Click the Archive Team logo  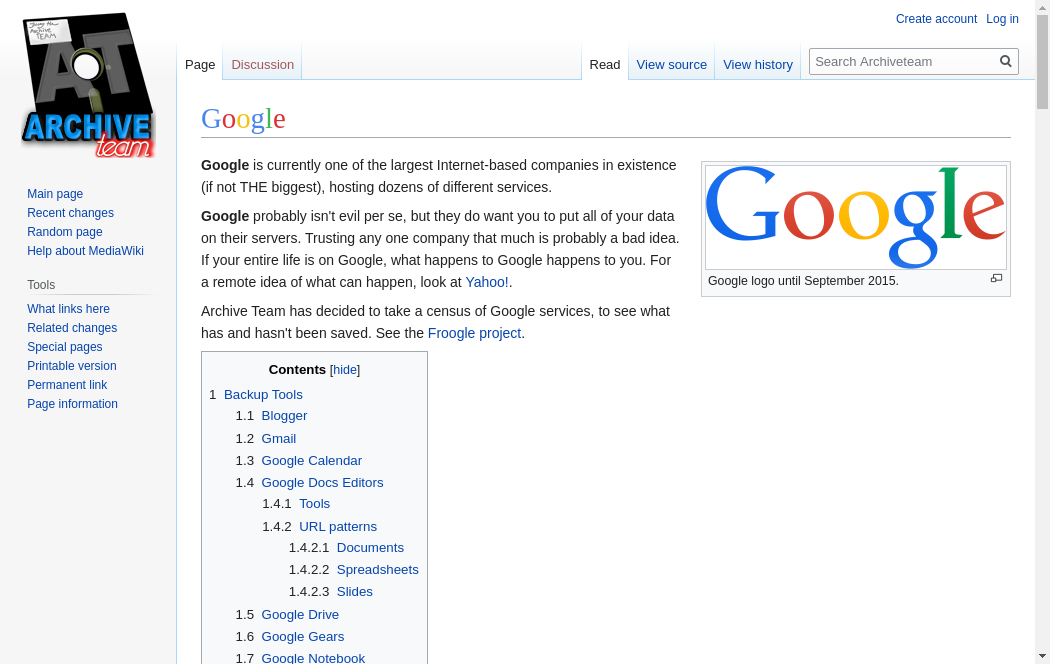coord(88,86)
